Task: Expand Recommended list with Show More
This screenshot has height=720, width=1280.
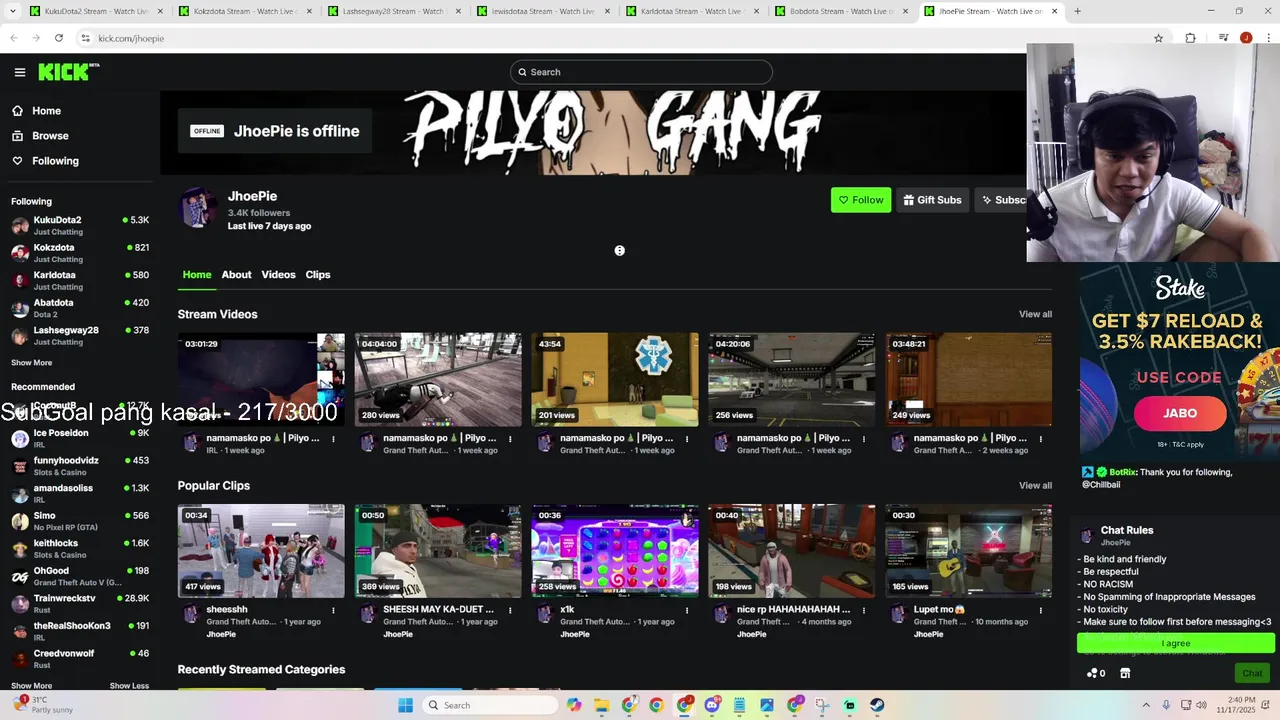Action: 32,686
